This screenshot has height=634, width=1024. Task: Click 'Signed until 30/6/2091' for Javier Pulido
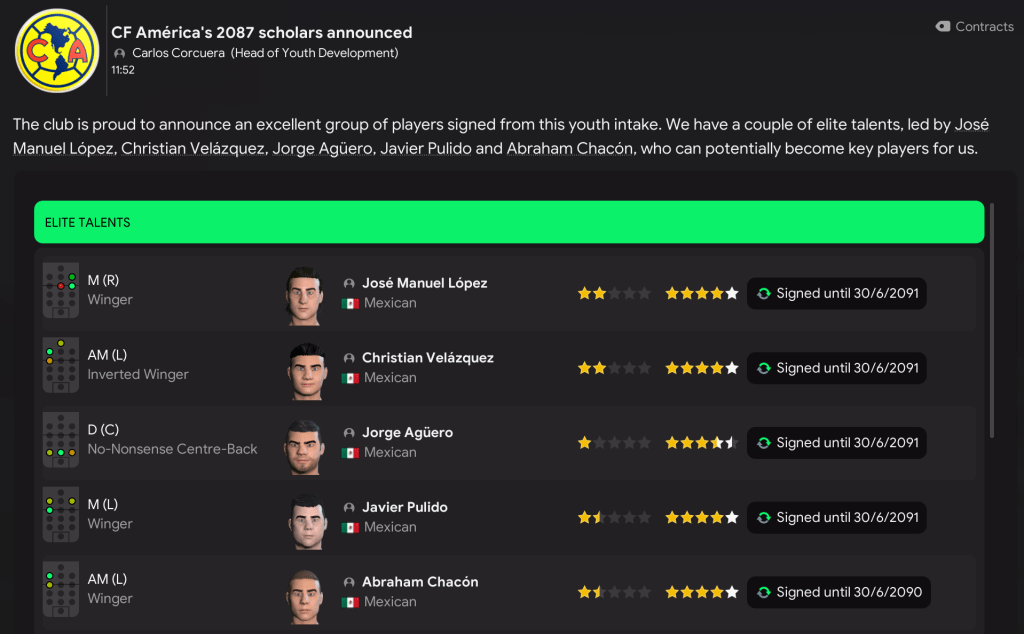tap(838, 517)
